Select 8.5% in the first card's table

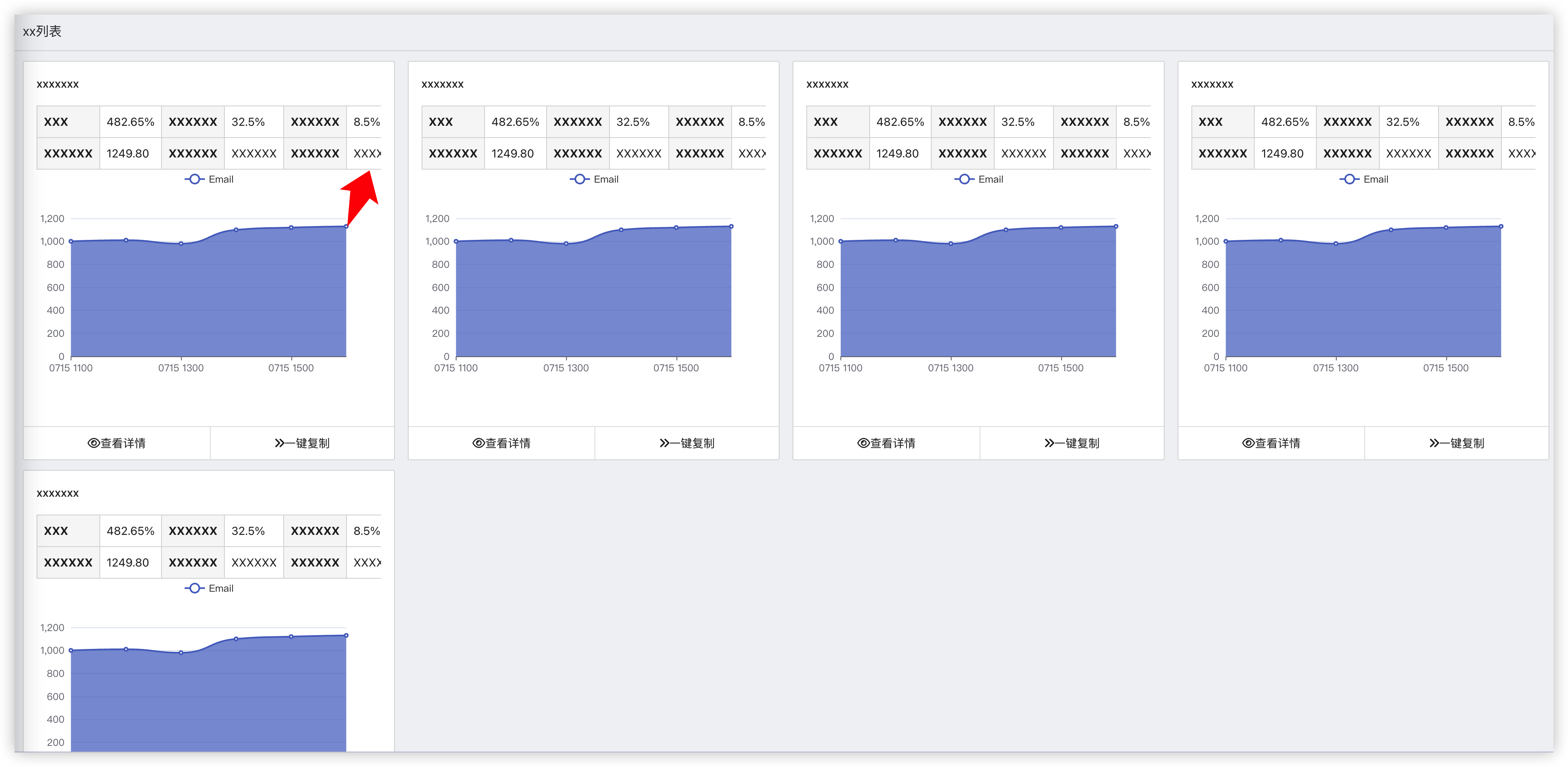pyautogui.click(x=367, y=122)
